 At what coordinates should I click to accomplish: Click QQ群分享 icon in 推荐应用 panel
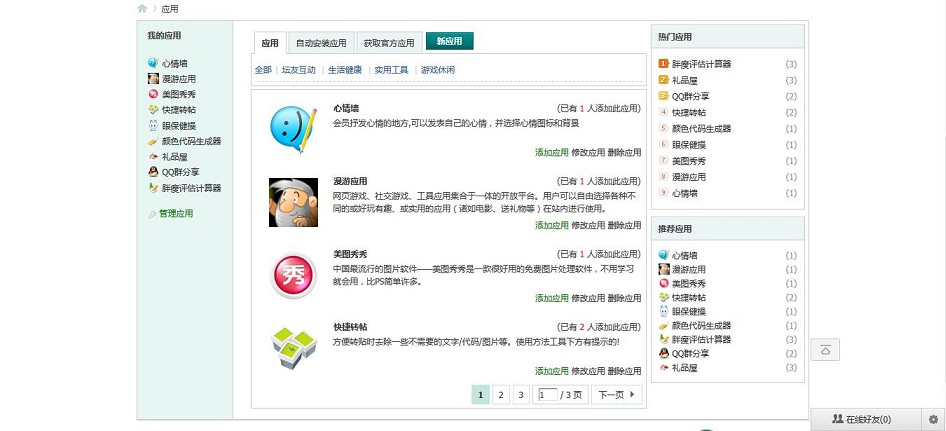click(x=664, y=353)
